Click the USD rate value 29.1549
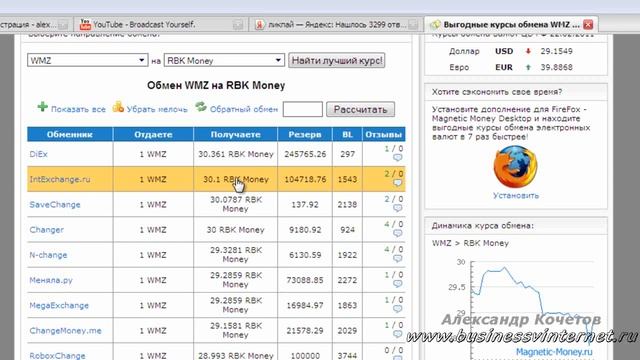The width and height of the screenshot is (640, 360). 556,51
